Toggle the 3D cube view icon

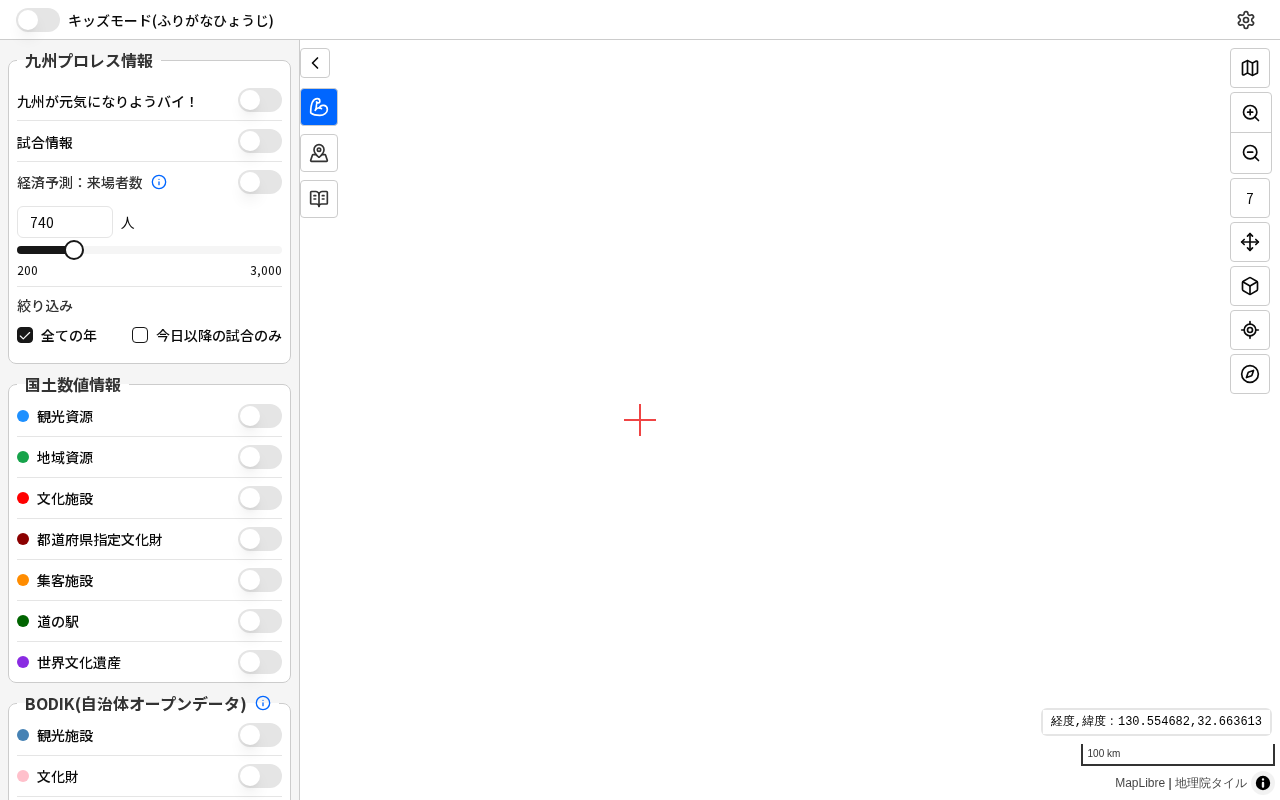pos(1250,286)
